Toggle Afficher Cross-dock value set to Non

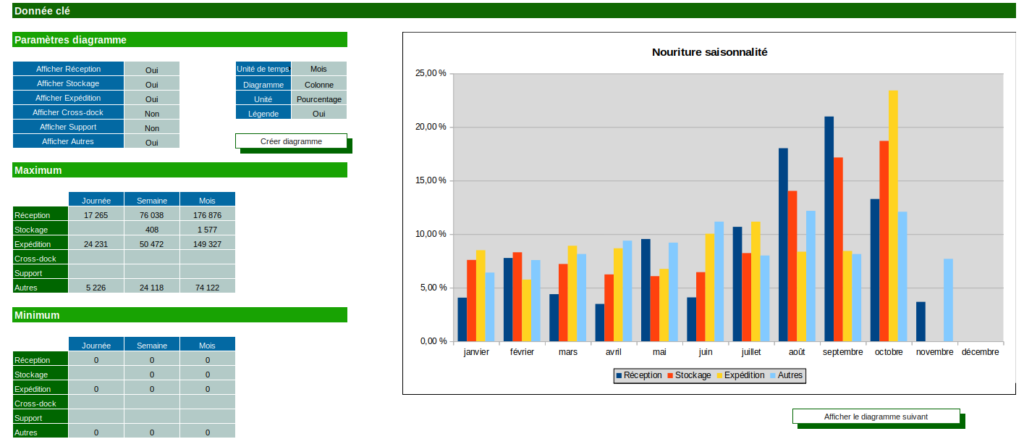[x=152, y=113]
